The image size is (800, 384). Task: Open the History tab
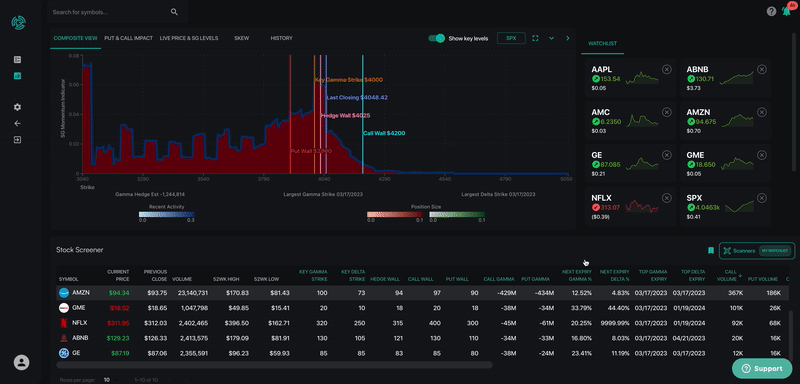coord(282,38)
